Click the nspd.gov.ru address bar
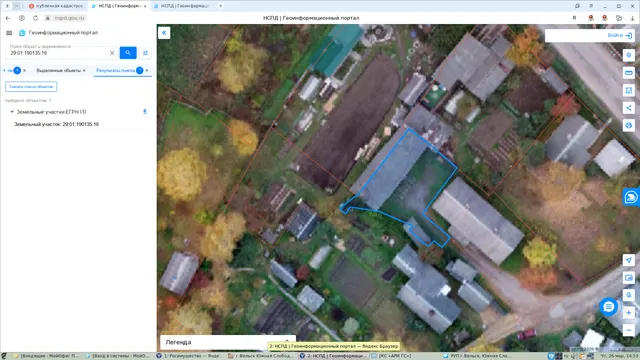The width and height of the screenshot is (640, 360). (69, 18)
